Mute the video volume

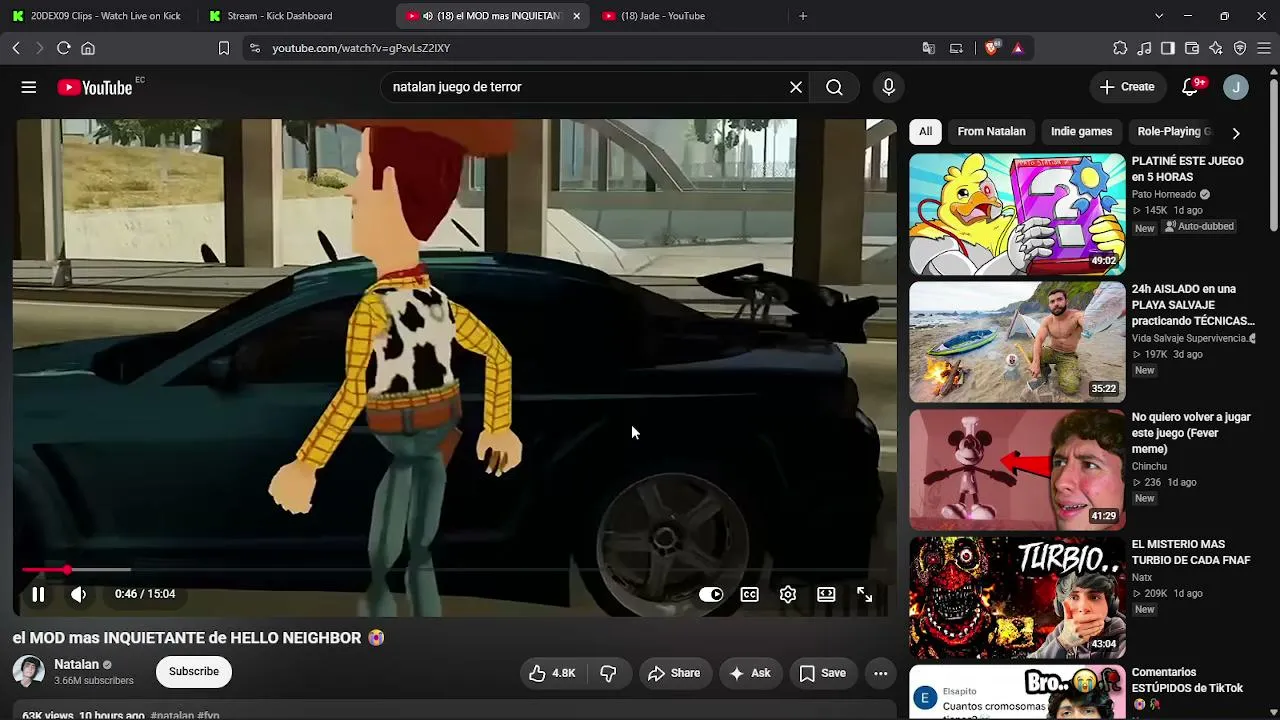click(x=78, y=594)
